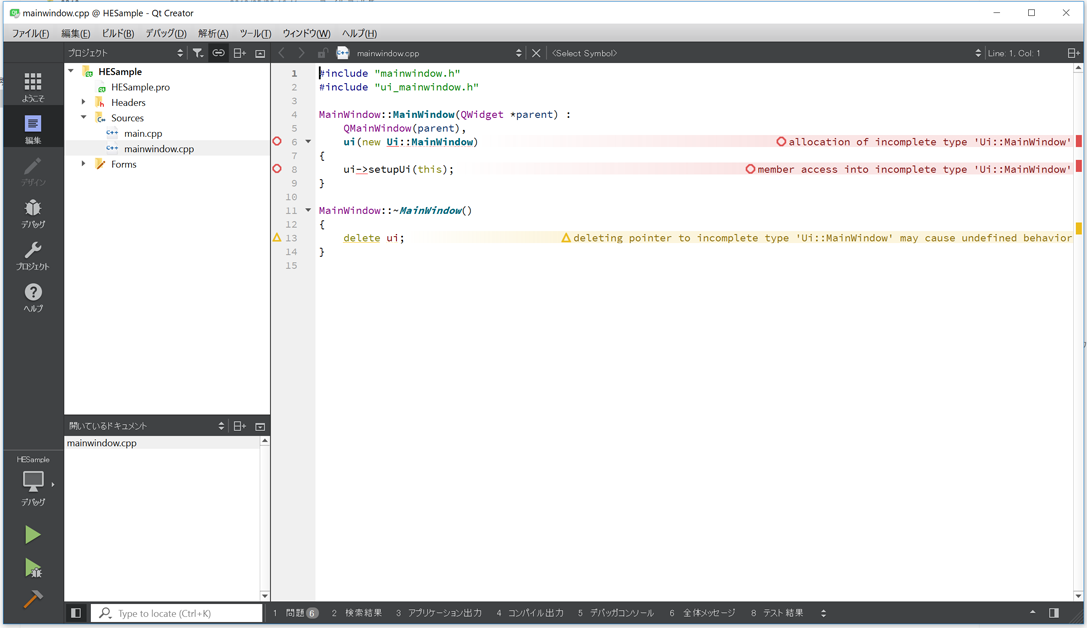Click the C++ file type icon in editor toolbar
1087x628 pixels.
pyautogui.click(x=342, y=53)
